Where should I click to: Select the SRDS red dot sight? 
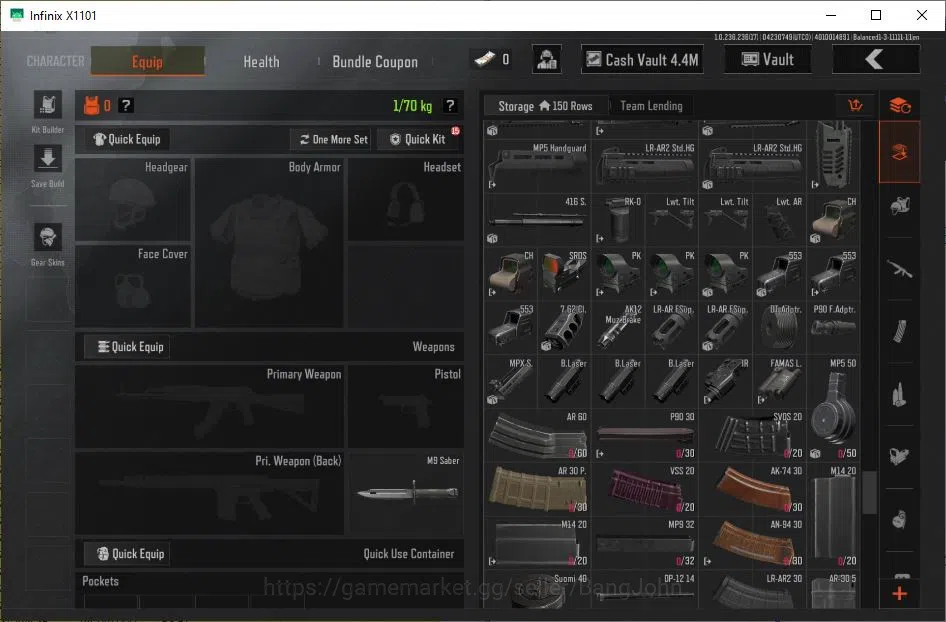[564, 273]
